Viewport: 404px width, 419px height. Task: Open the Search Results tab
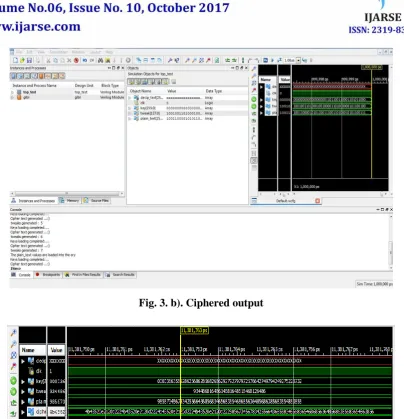120,275
